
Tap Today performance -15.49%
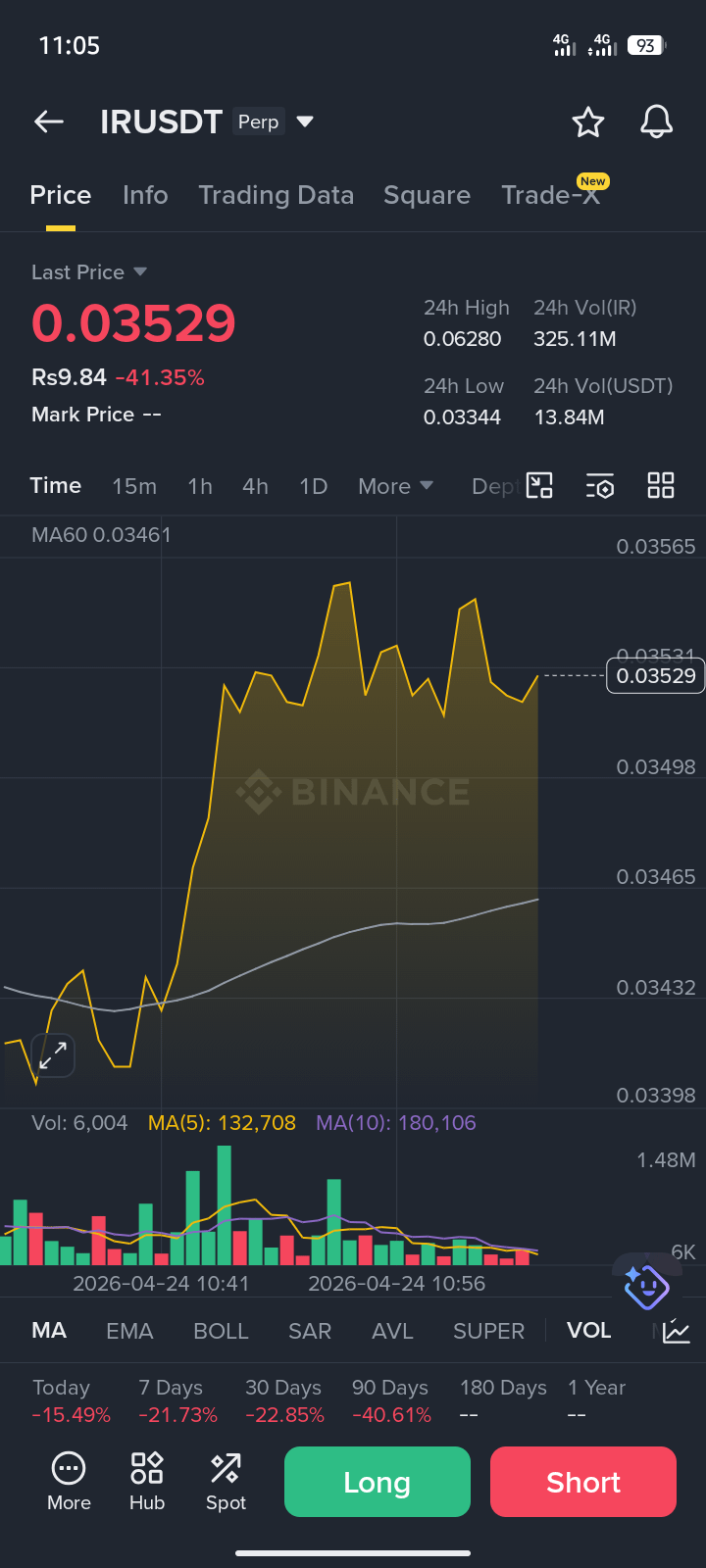point(71,1401)
